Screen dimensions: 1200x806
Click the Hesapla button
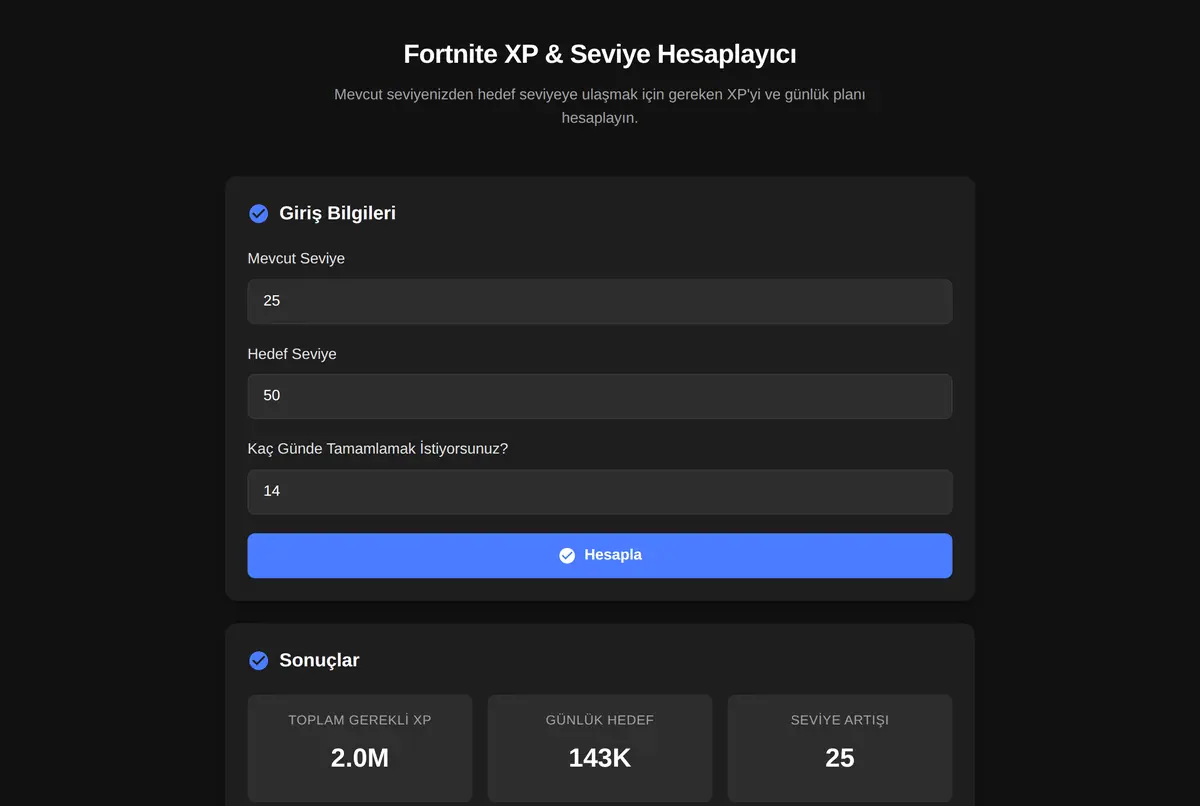pos(600,555)
